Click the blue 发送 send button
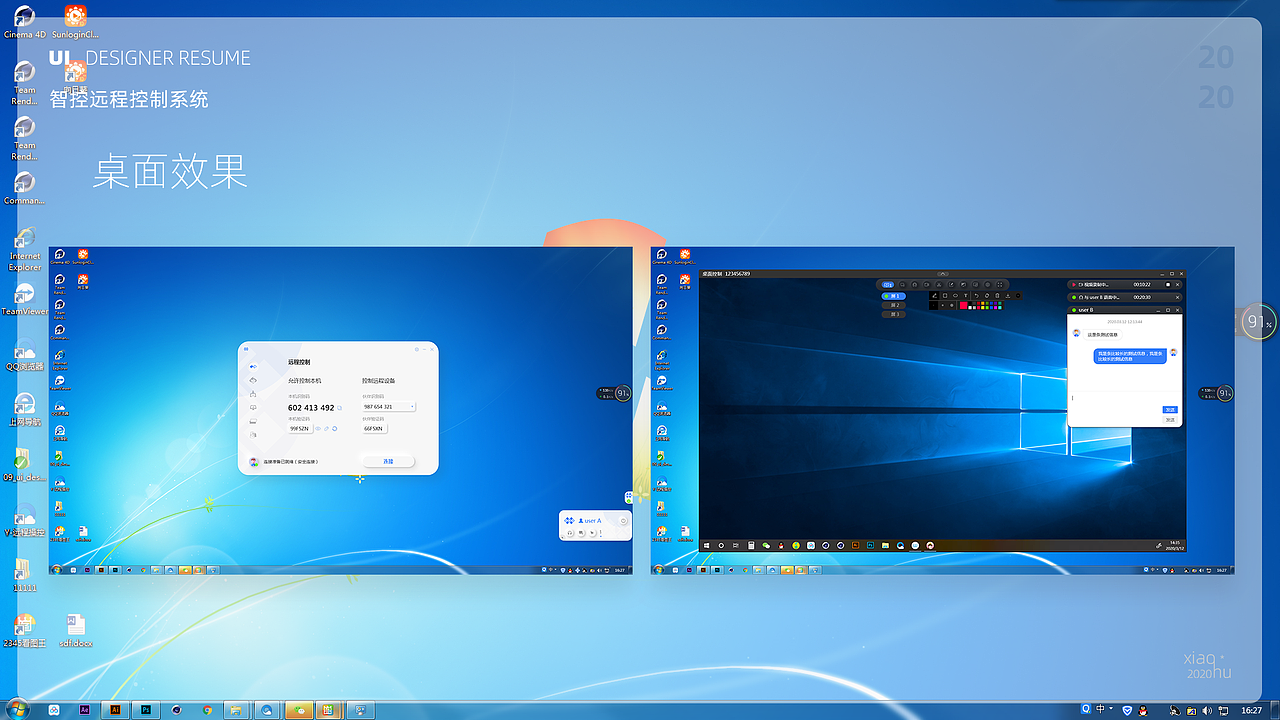 pos(1170,410)
